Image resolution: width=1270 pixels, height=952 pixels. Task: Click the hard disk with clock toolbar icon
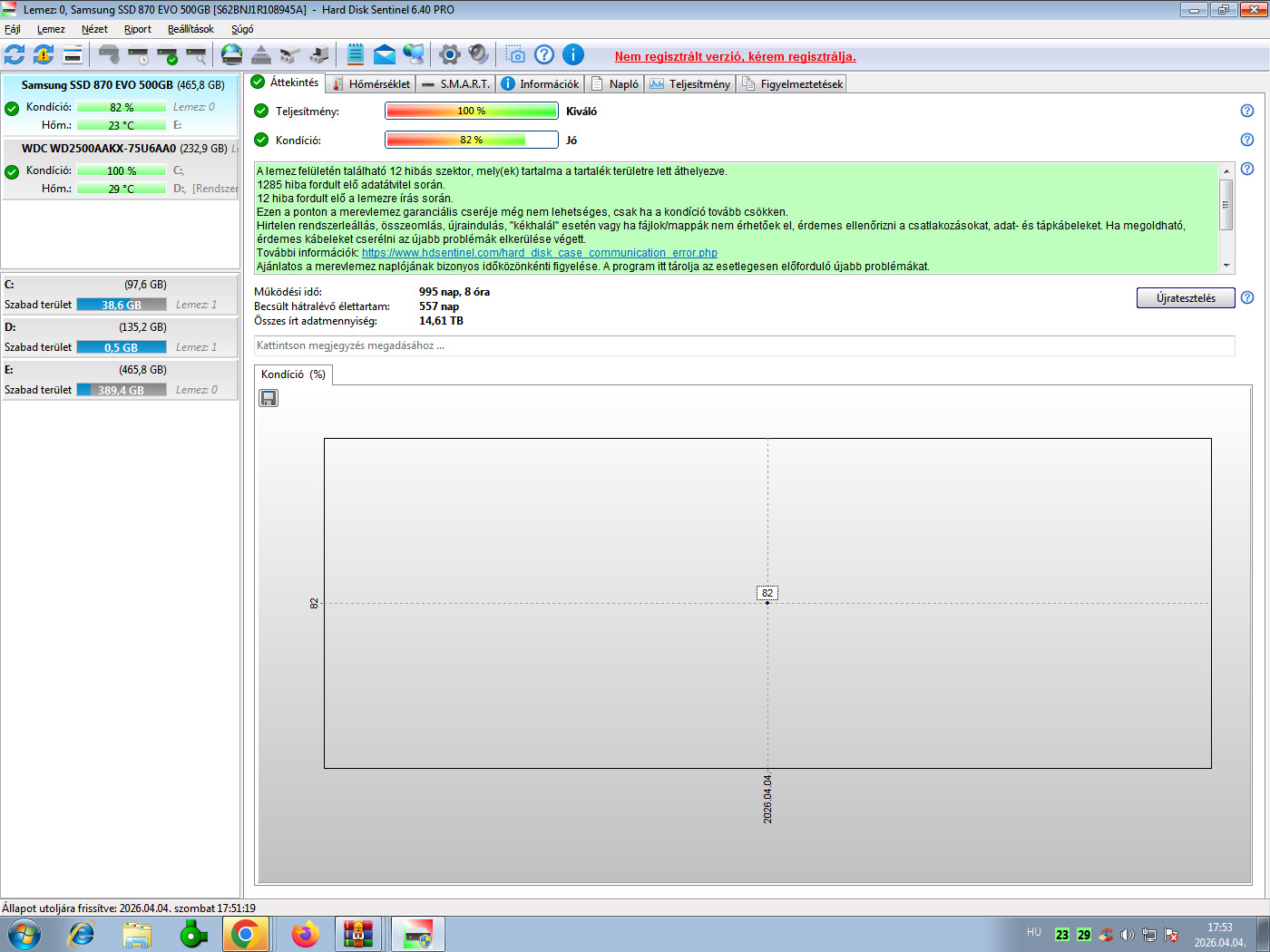(139, 54)
